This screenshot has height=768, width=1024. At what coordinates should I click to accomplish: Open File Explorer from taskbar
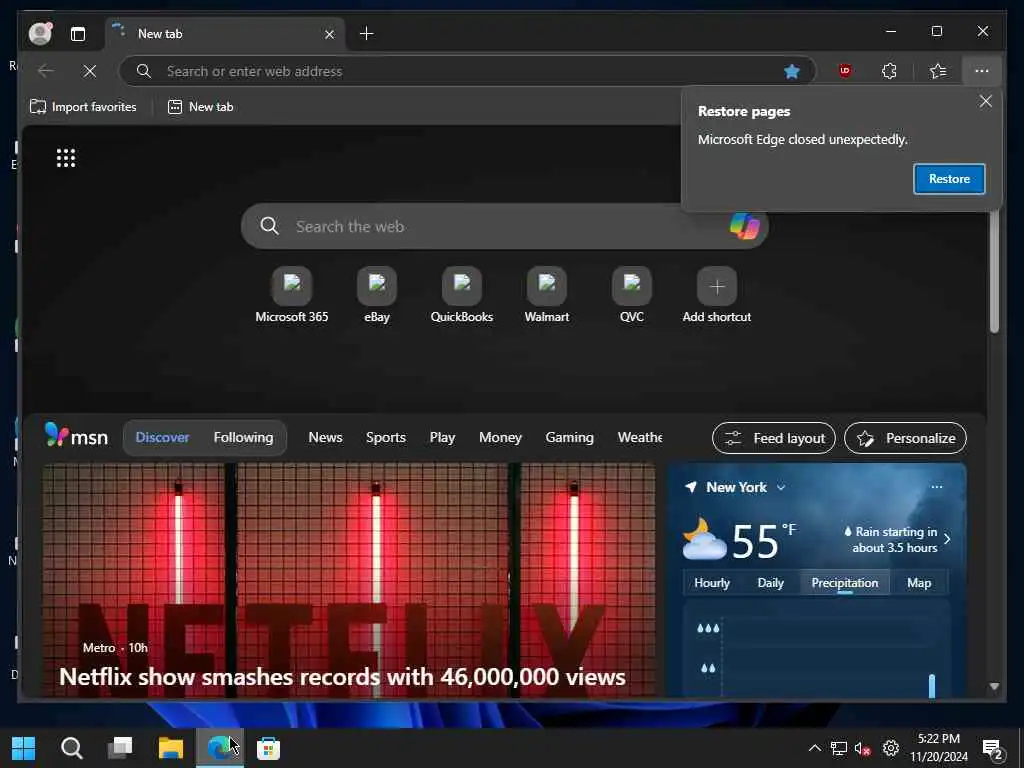pyautogui.click(x=170, y=748)
